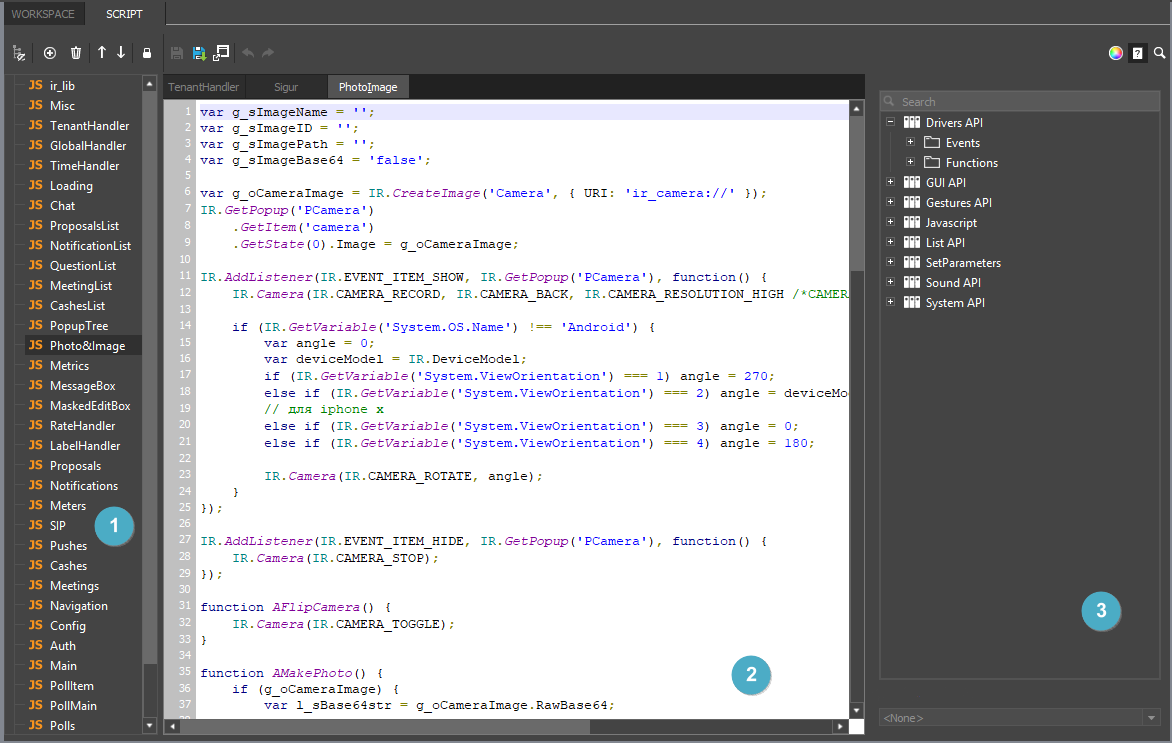Screen dimensions: 1174x743
Task: Switch to the WORKSPACE tab
Action: click(x=44, y=14)
